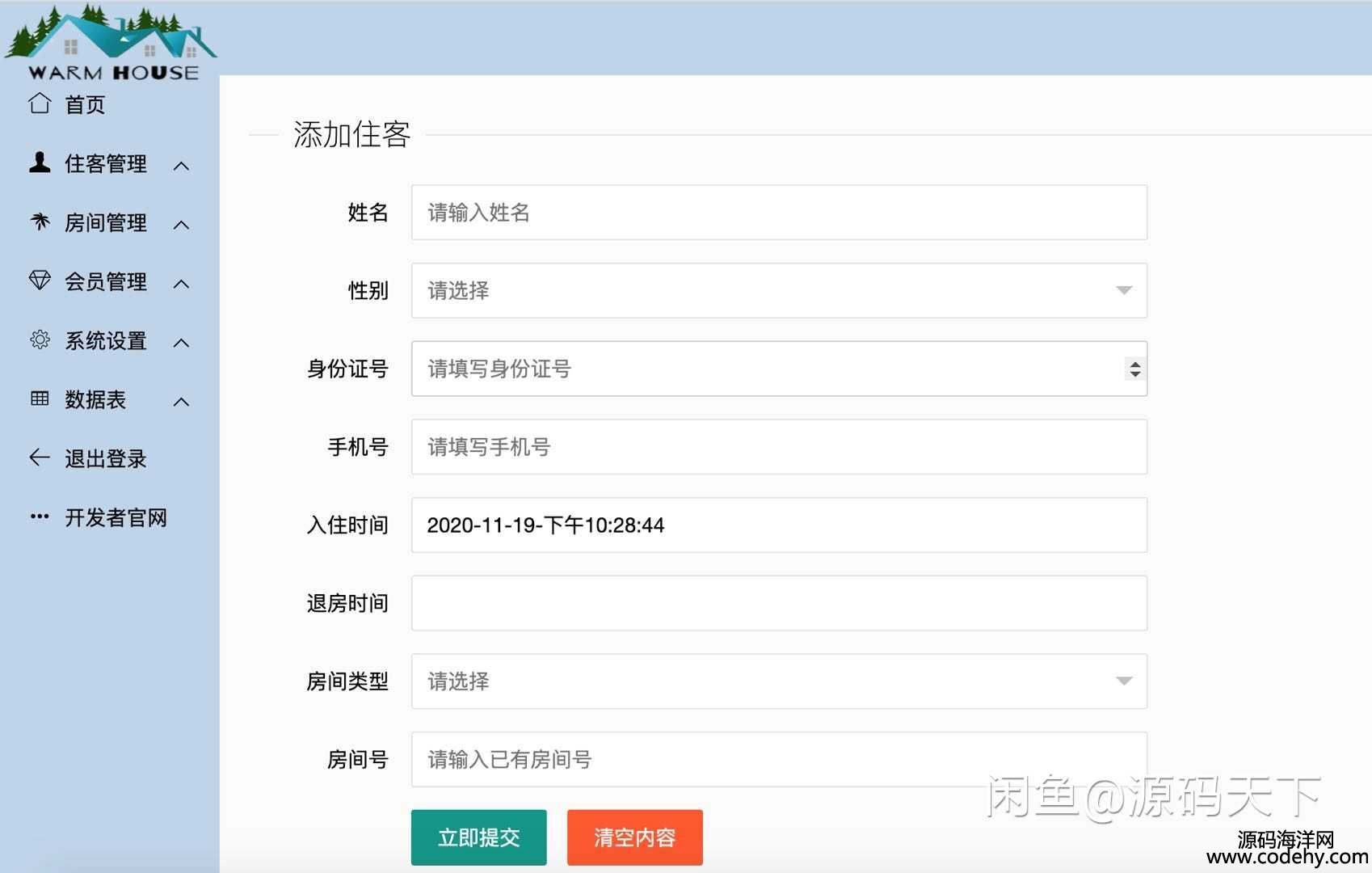This screenshot has width=1372, height=873.
Task: Click the 身份证号 field label
Action: (x=347, y=369)
